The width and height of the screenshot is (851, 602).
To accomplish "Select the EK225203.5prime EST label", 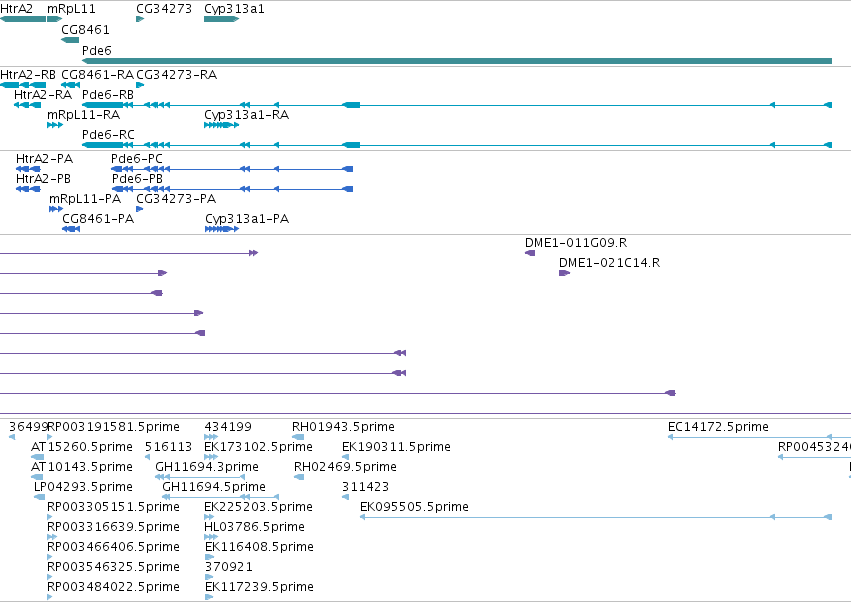I will (258, 507).
